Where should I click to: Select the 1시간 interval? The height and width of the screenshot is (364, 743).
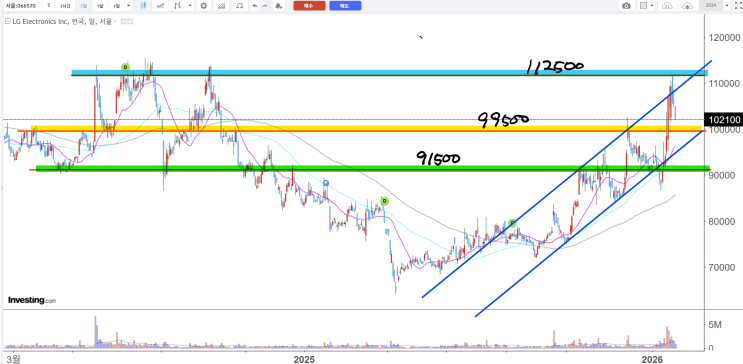[65, 6]
